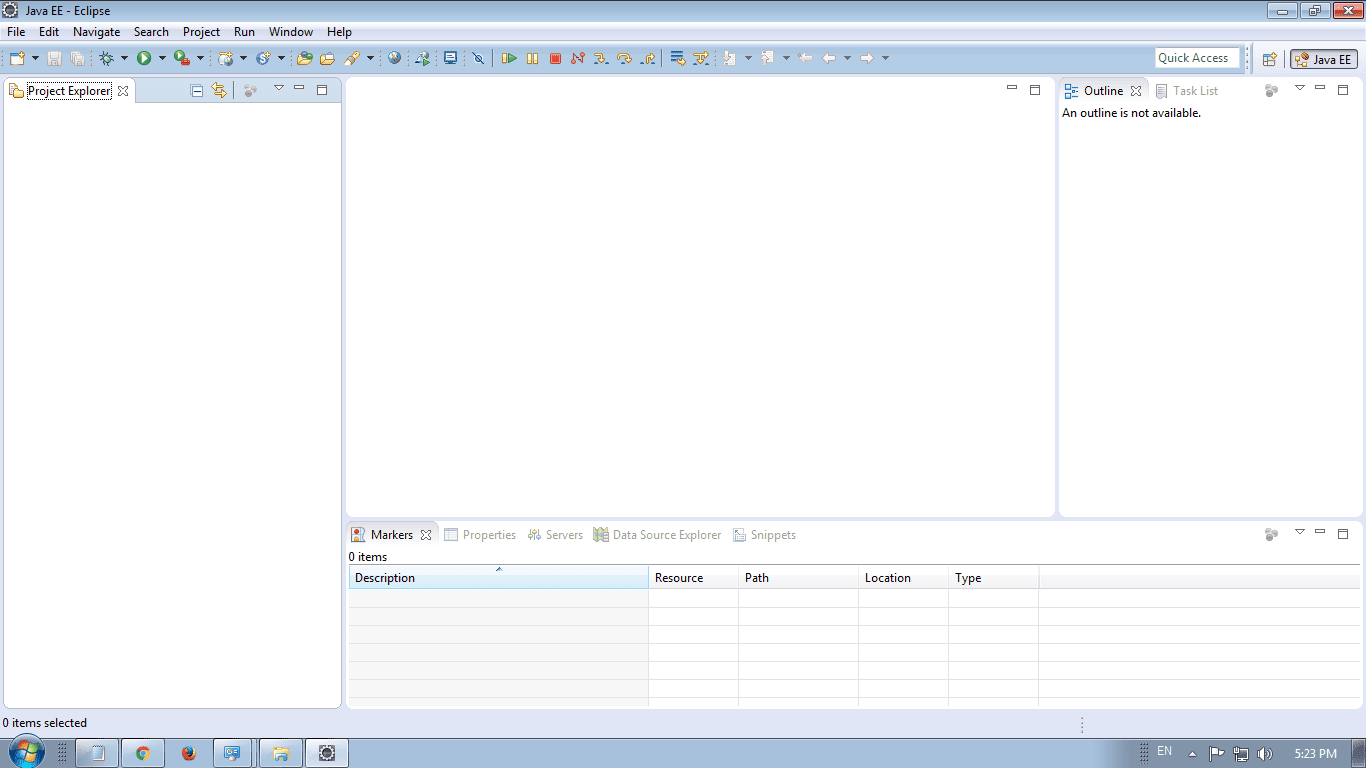The image size is (1366, 768).
Task: Click the Search flashlight toolbar icon
Action: [x=351, y=58]
